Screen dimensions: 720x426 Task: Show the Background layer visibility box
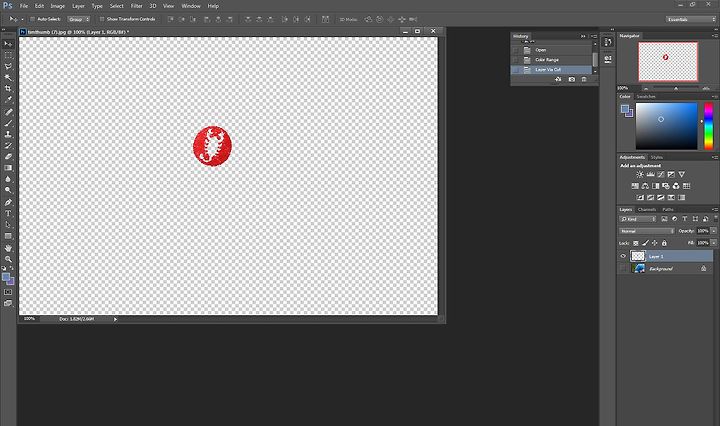[x=623, y=269]
